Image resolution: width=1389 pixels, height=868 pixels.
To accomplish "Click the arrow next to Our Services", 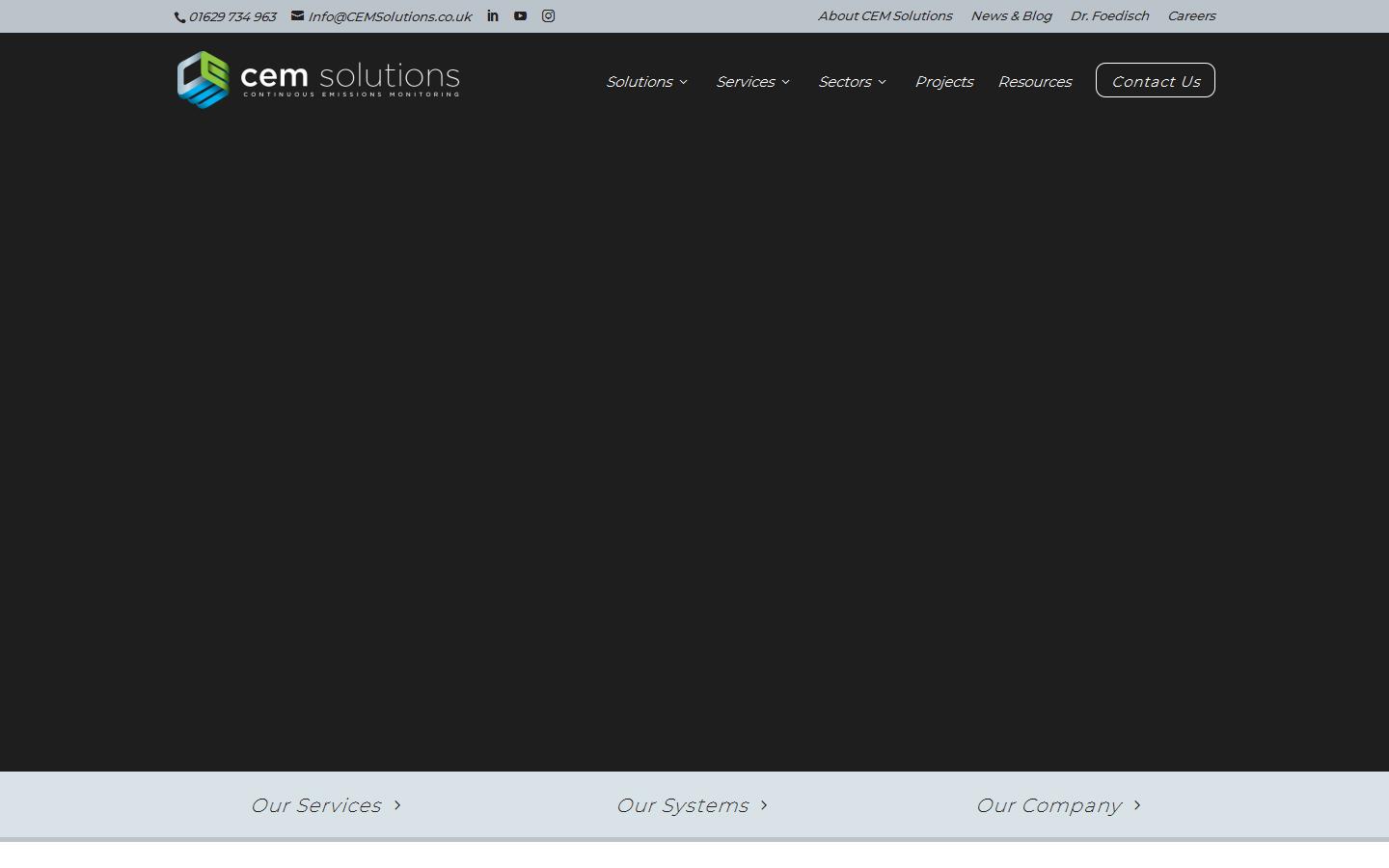I will tap(397, 805).
